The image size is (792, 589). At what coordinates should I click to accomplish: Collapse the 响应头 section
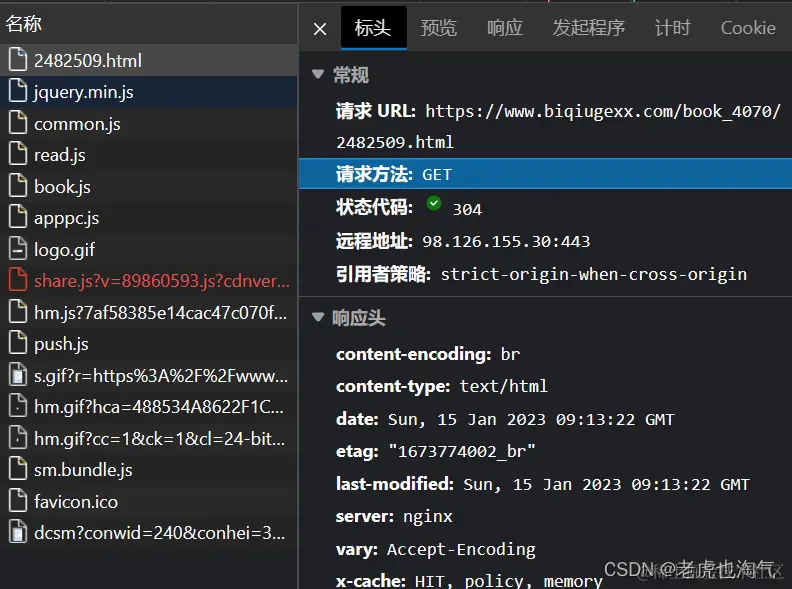318,317
